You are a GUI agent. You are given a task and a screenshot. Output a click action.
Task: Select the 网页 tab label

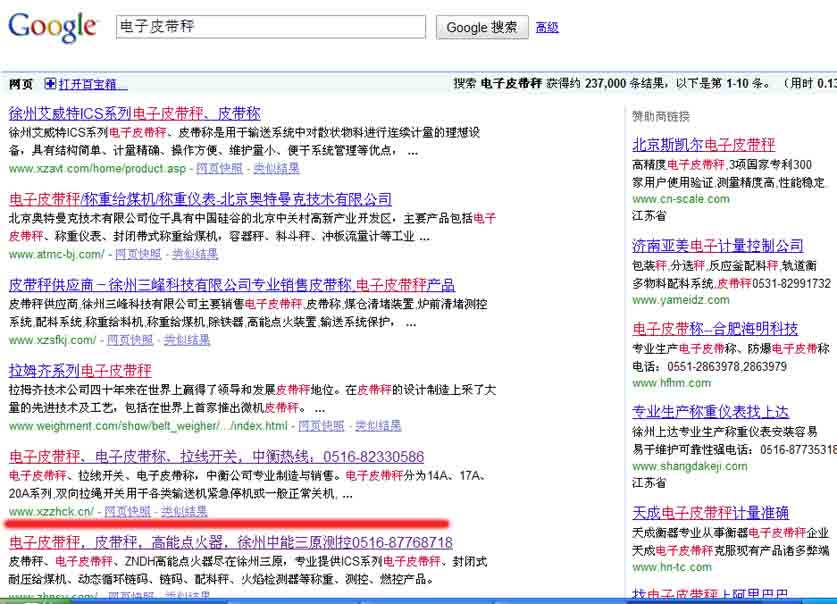(x=21, y=84)
